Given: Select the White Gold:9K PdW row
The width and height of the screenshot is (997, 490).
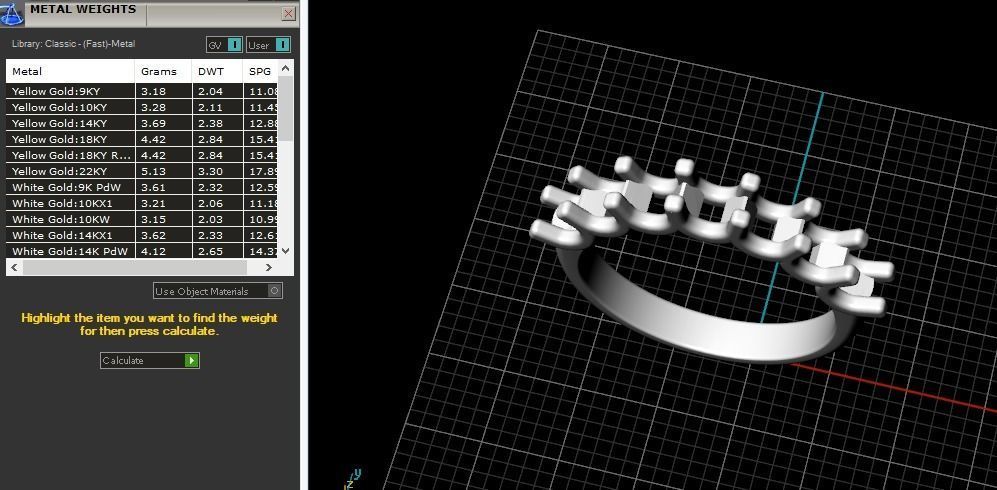Looking at the screenshot, I should point(142,187).
